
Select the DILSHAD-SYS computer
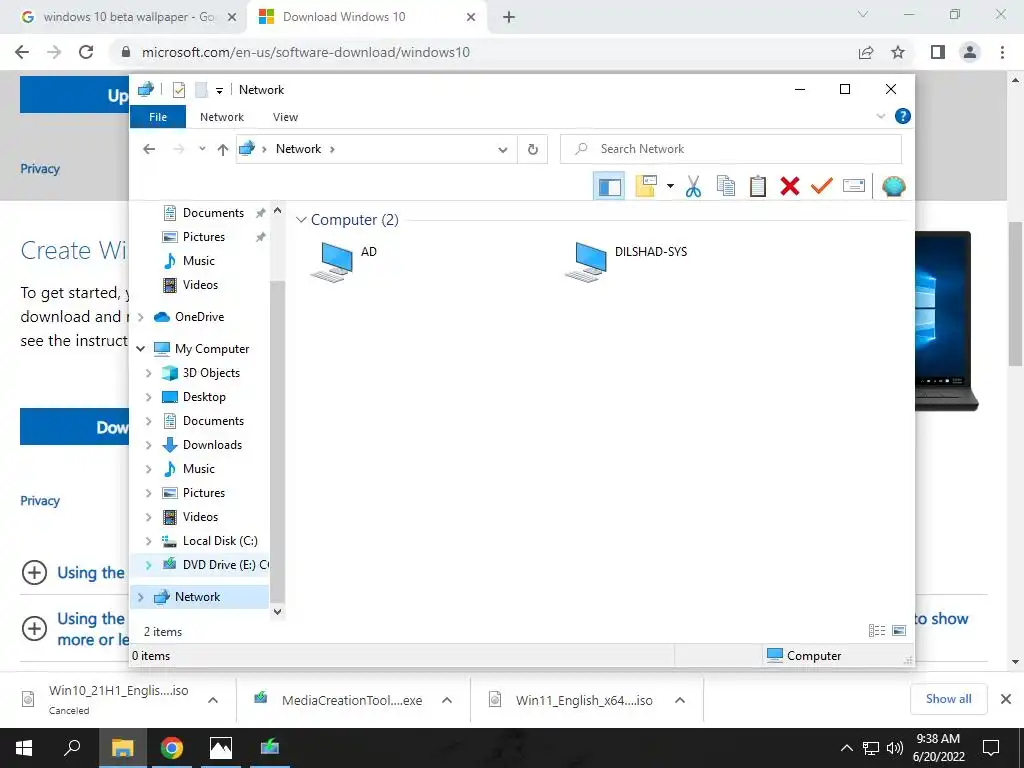pyautogui.click(x=626, y=261)
